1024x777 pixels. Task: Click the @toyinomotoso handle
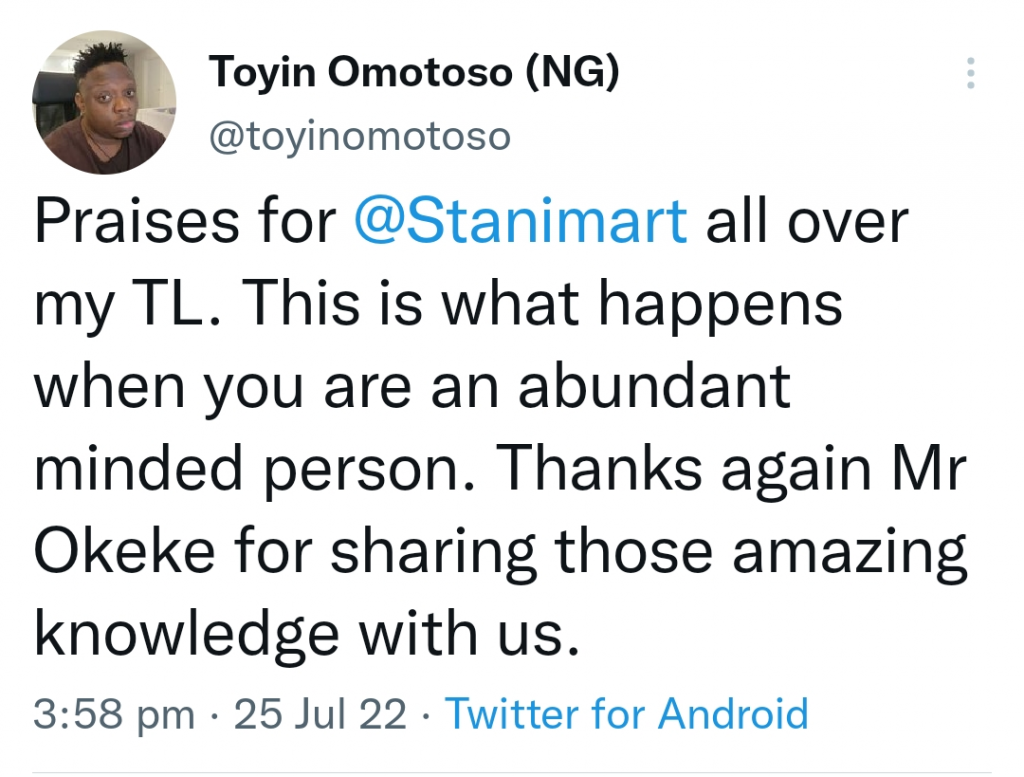[358, 136]
